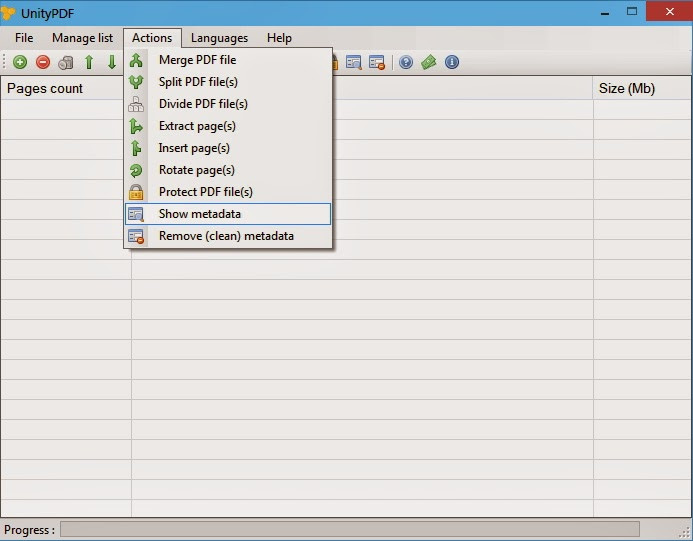Click the clear list toolbar icon
Screen dimensions: 693x541
tap(66, 63)
